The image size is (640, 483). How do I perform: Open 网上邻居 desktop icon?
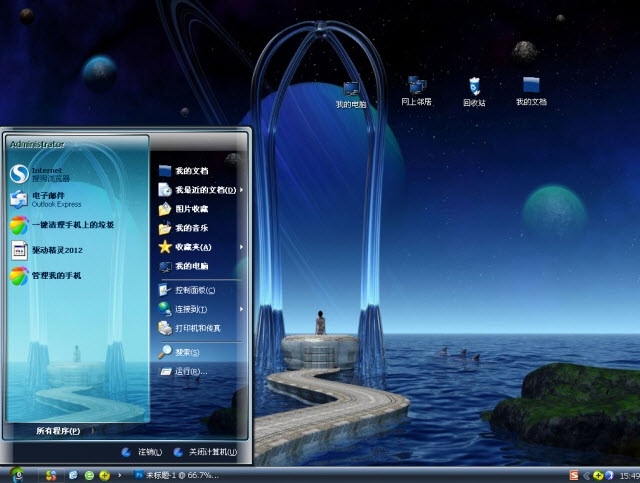coord(416,91)
